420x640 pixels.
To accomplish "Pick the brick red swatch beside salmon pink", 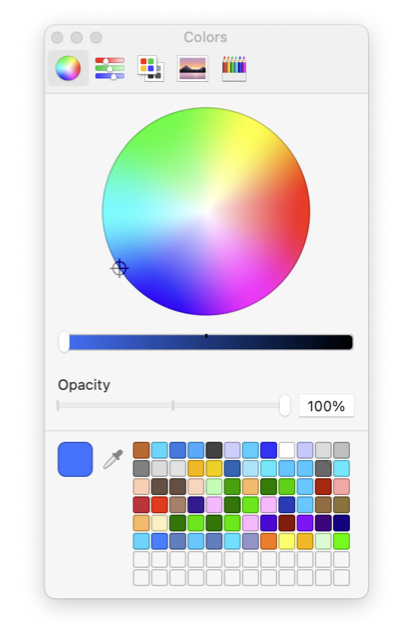I will tap(323, 487).
